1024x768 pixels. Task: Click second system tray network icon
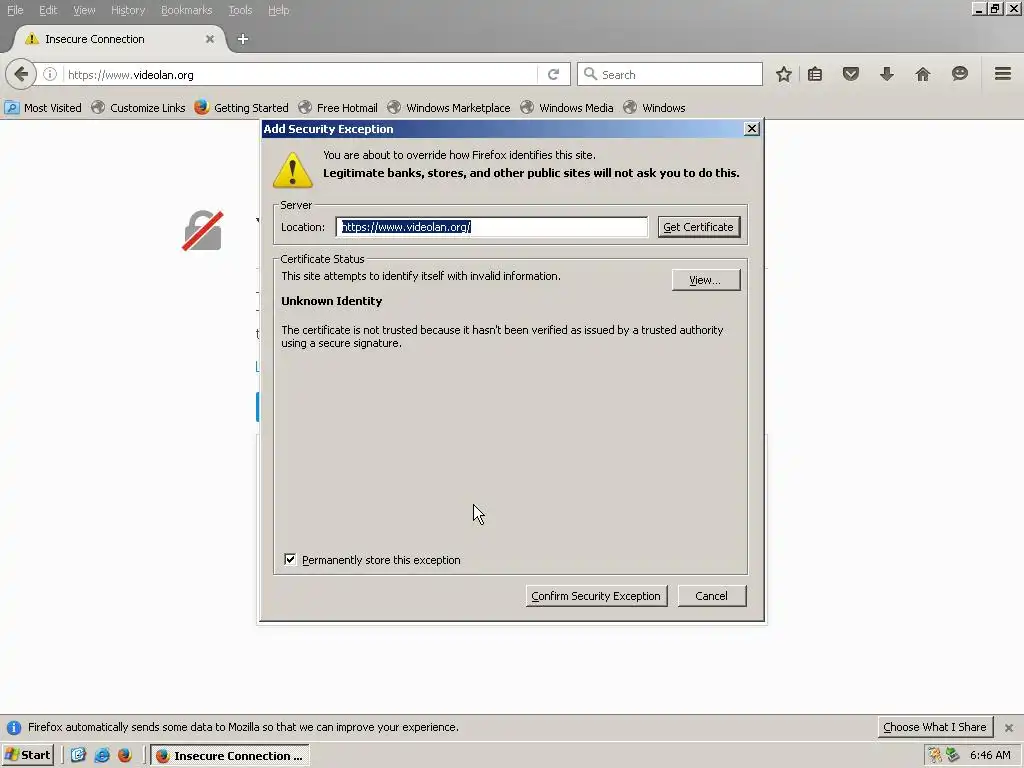coord(953,755)
